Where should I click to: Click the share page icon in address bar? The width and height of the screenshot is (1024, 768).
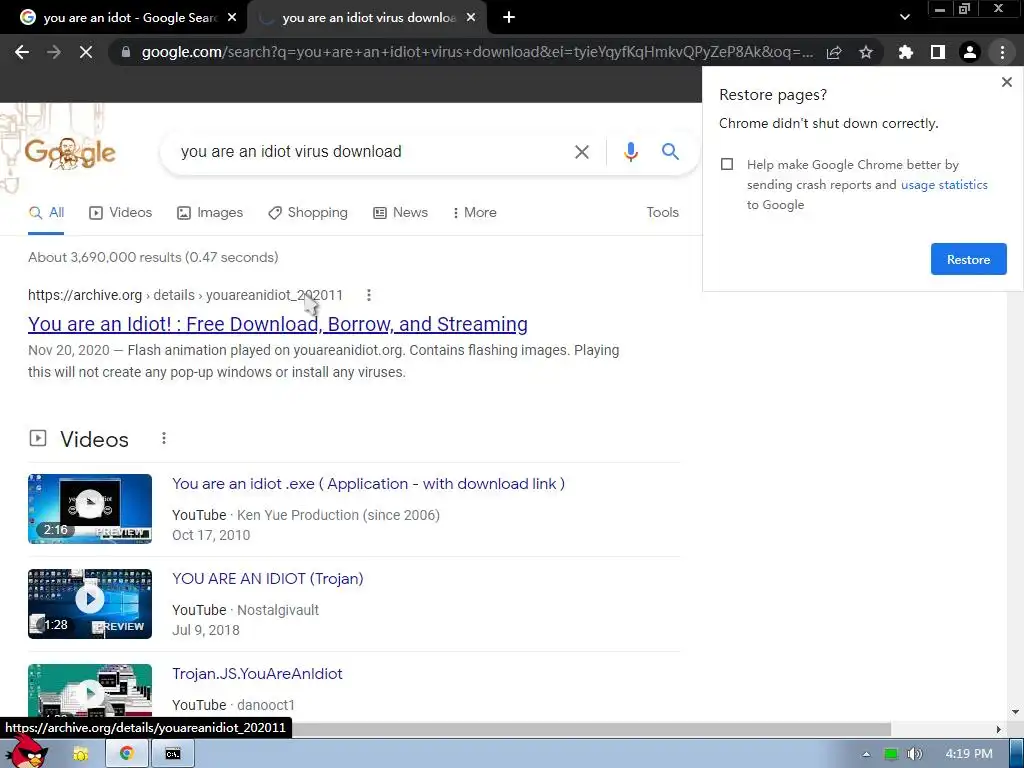coord(834,52)
